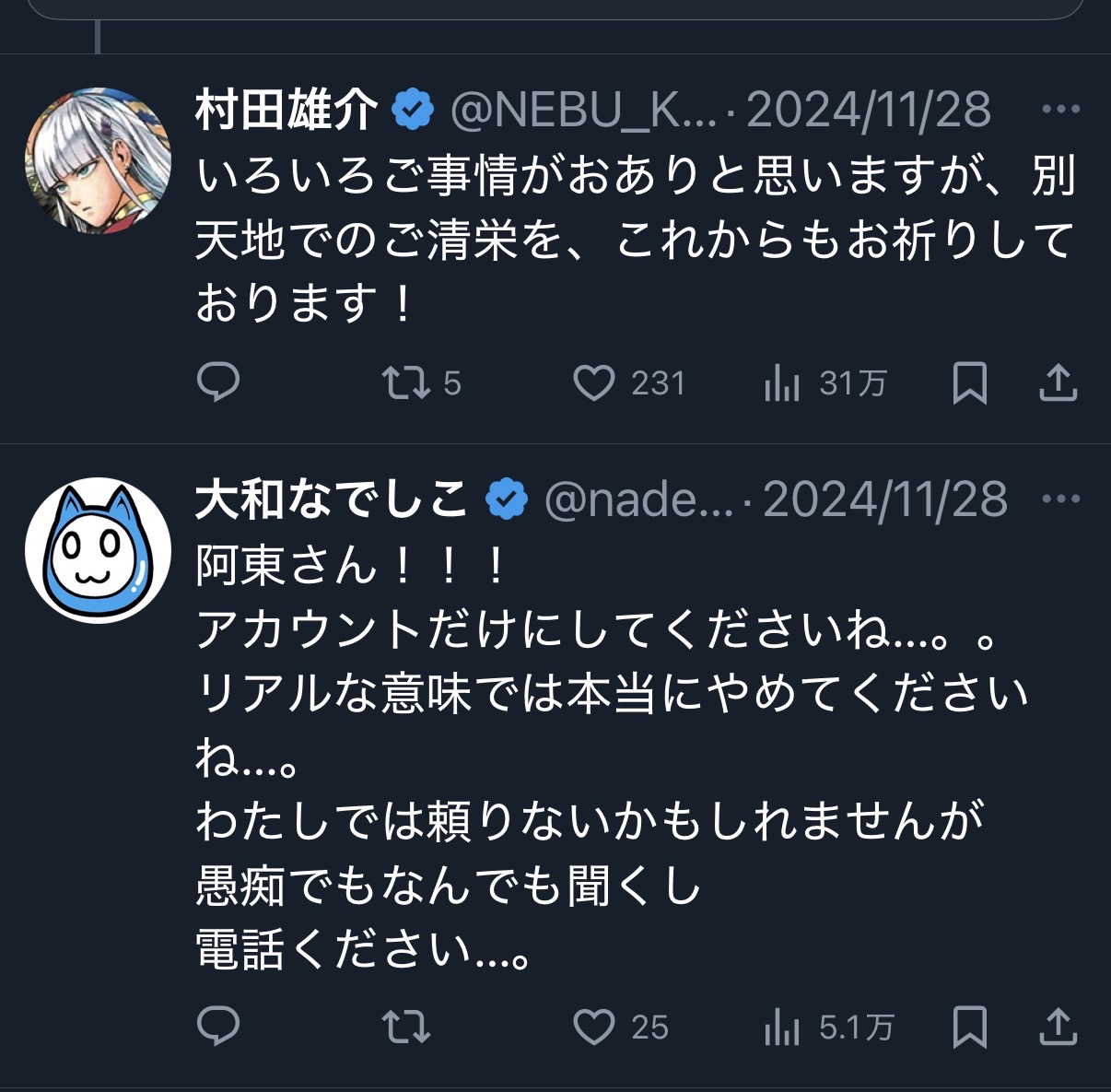The height and width of the screenshot is (1092, 1111).
Task: Open 大和なでしこ's cat avatar profile
Action: coord(98,550)
